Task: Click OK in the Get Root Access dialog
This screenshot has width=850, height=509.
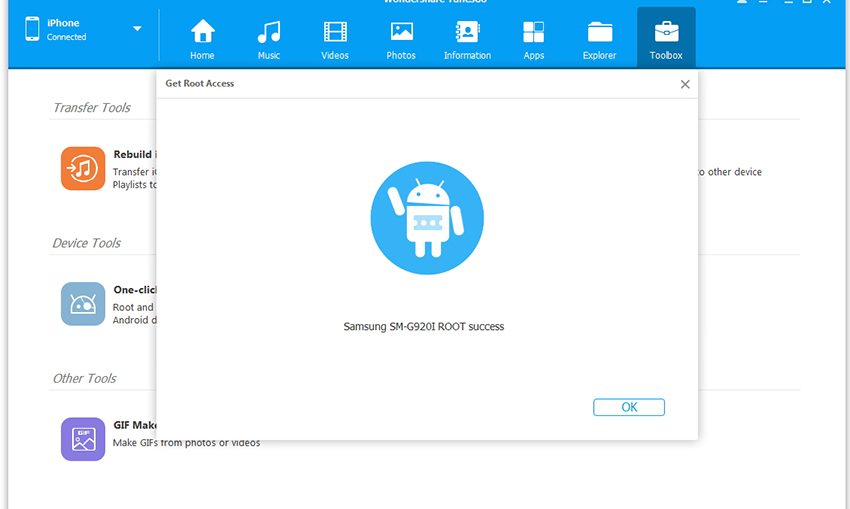Action: coord(629,407)
